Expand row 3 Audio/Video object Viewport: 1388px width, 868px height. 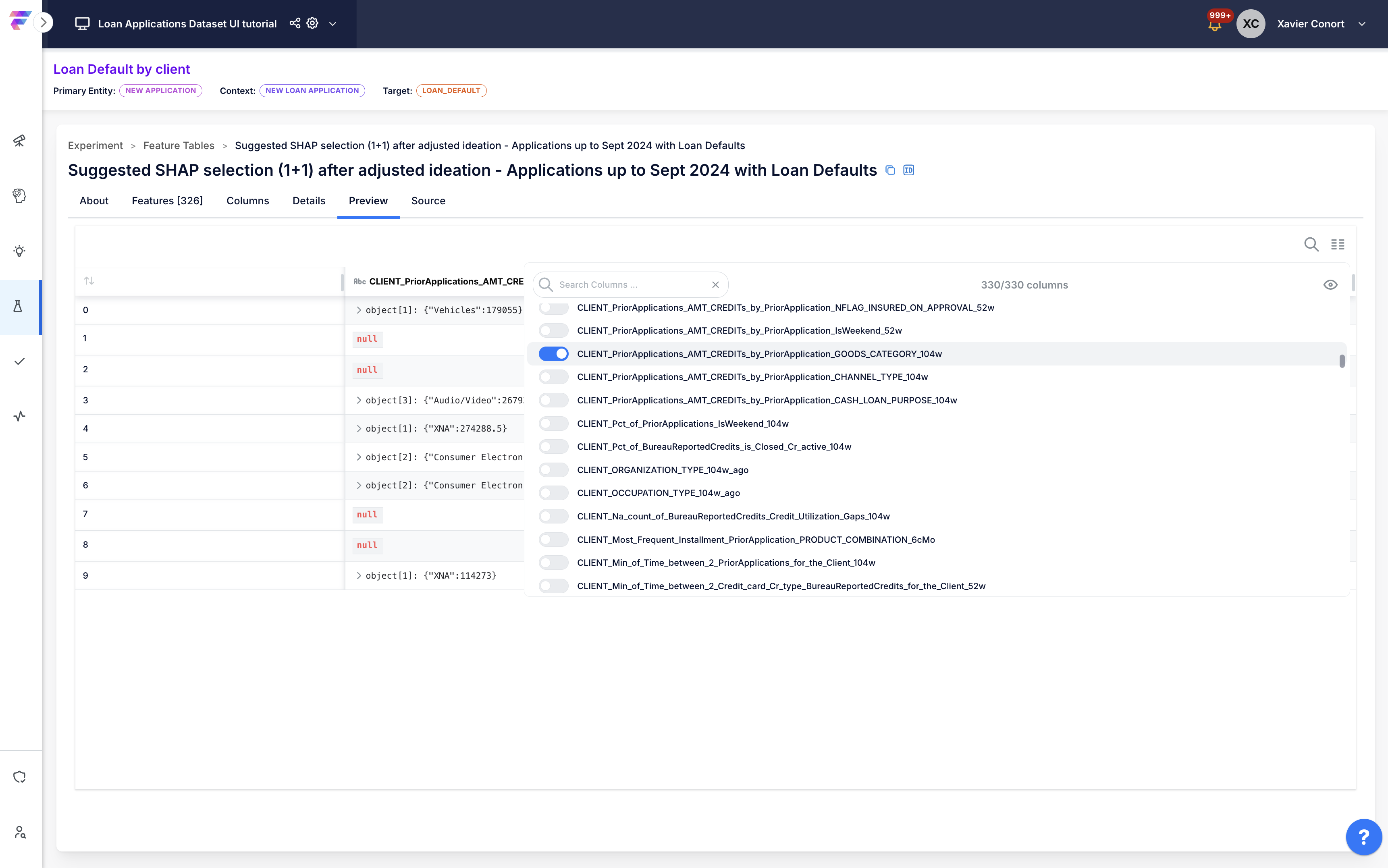click(x=359, y=400)
